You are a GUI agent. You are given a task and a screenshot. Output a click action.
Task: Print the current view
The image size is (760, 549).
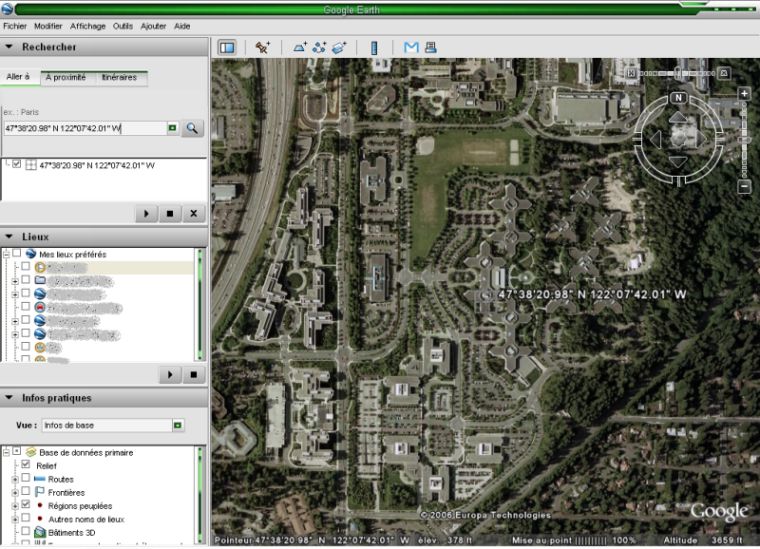pos(430,47)
